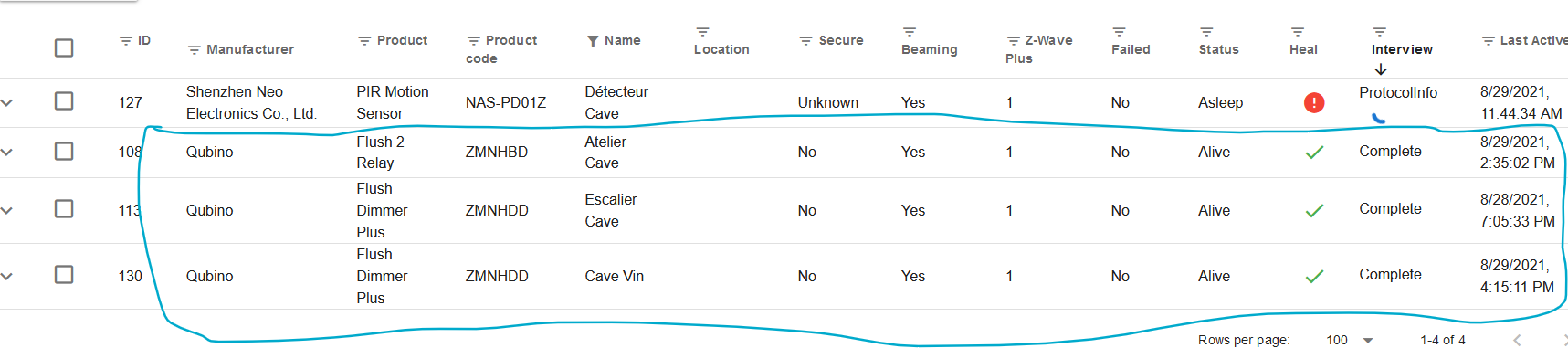Viewport: 1568px width, 348px height.
Task: Sort by the Status column header
Action: [1218, 49]
